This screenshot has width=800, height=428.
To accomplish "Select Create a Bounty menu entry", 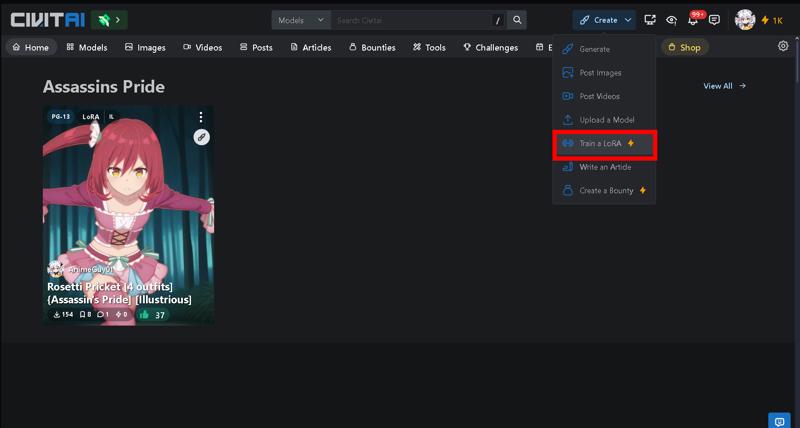I will click(x=604, y=190).
